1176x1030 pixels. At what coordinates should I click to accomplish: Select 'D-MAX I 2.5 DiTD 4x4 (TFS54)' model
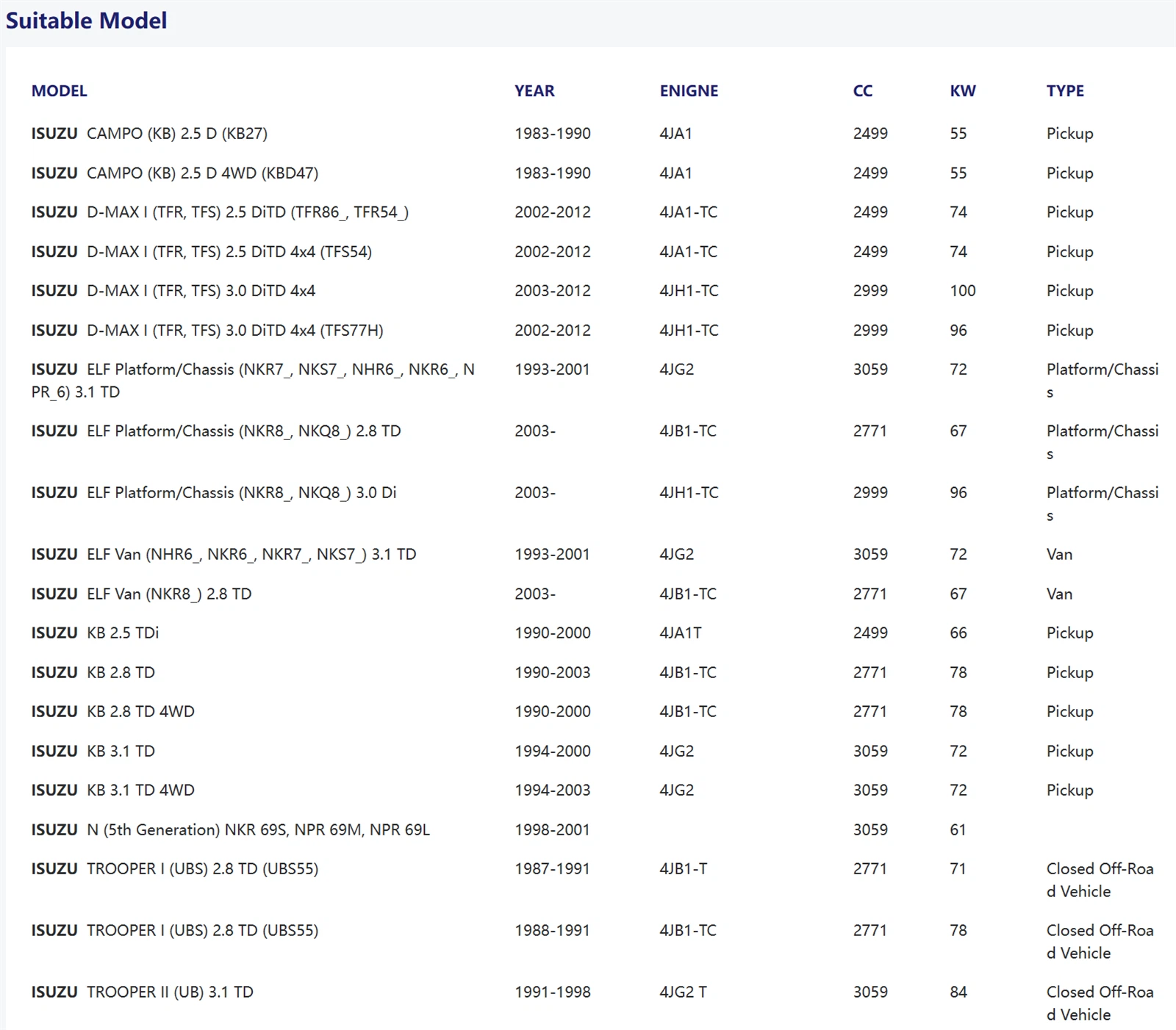pos(201,252)
